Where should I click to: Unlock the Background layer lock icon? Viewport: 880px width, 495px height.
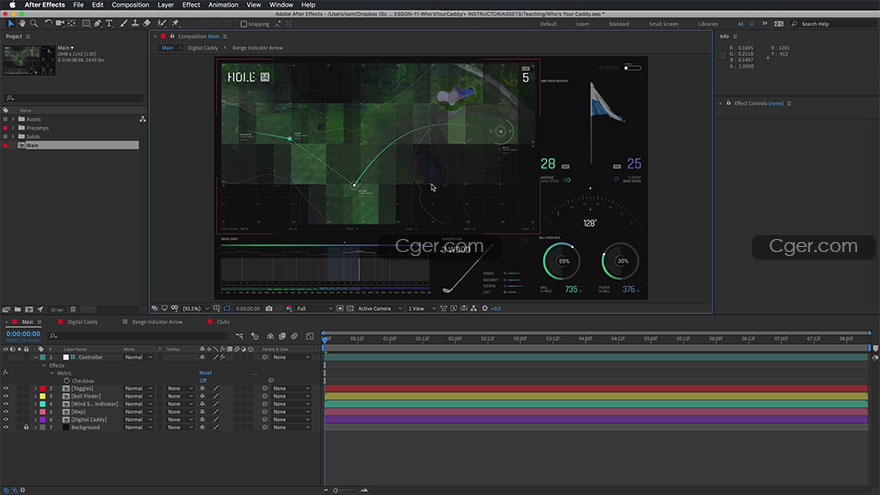(26, 427)
